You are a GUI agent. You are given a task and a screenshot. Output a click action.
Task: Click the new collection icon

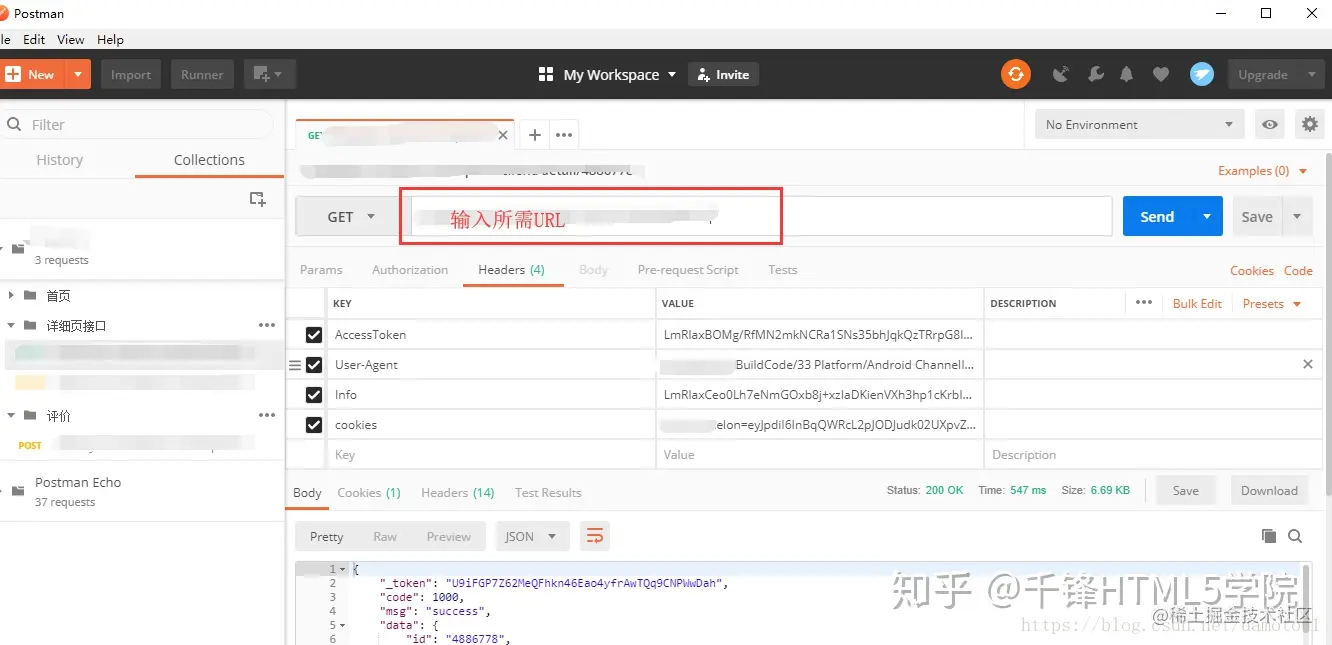(258, 199)
